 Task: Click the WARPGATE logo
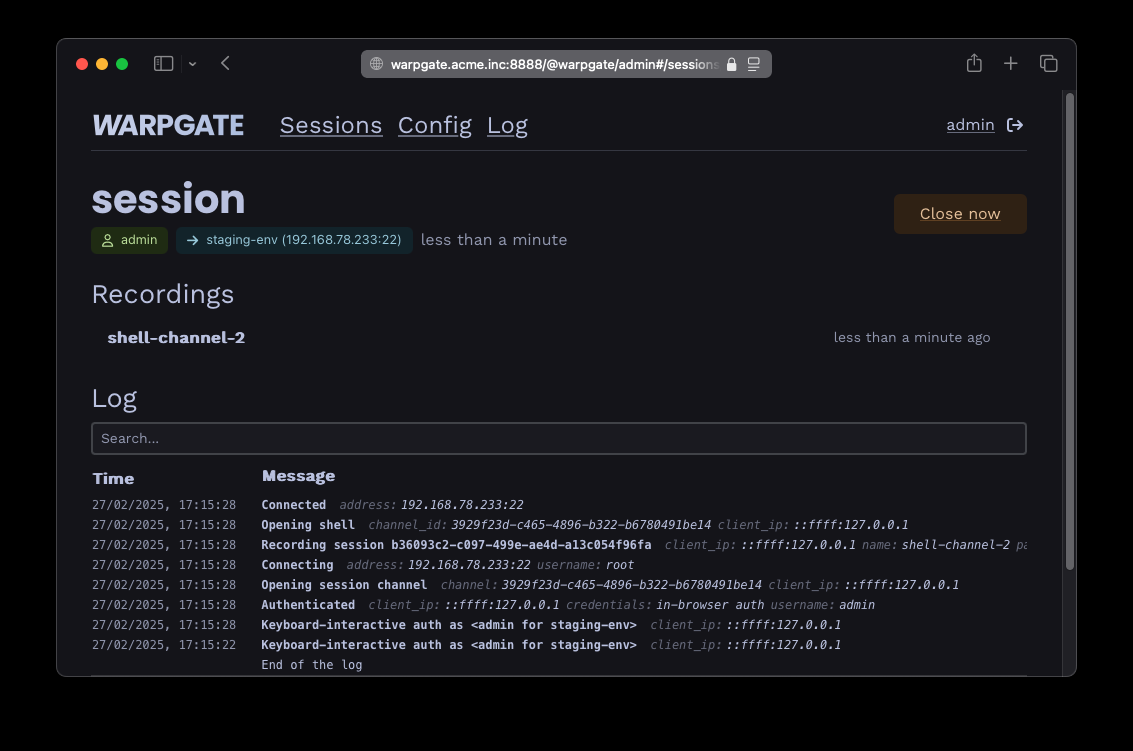(x=168, y=126)
